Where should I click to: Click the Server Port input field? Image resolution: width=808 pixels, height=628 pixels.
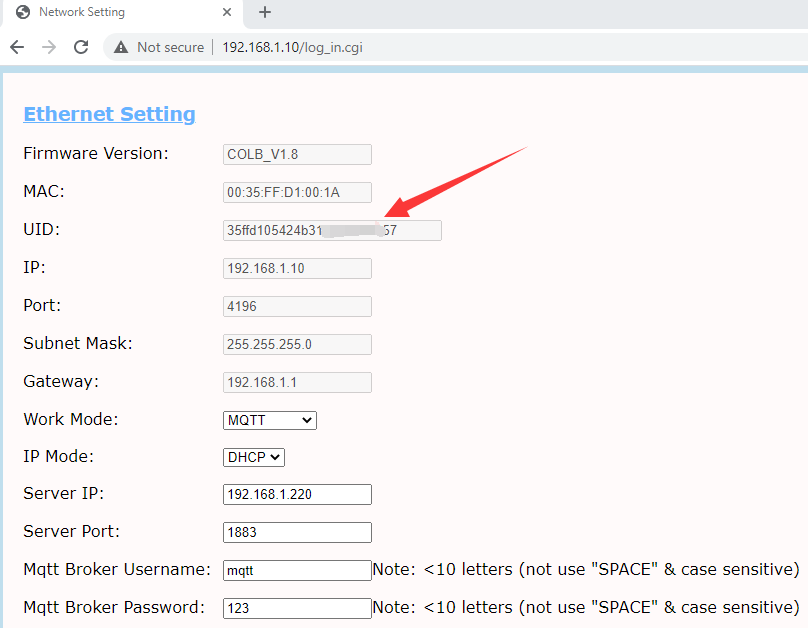pyautogui.click(x=297, y=533)
